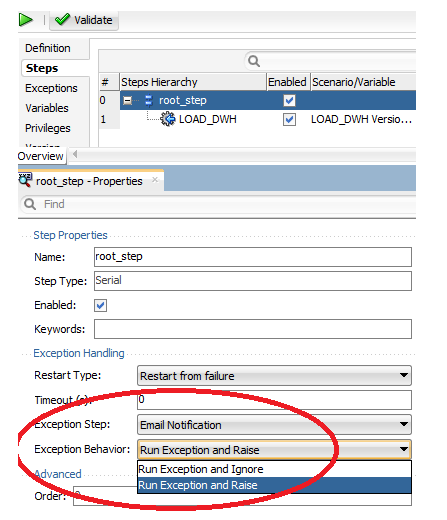Click the Overview tab
Image resolution: width=447 pixels, height=520 pixels.
(x=42, y=156)
